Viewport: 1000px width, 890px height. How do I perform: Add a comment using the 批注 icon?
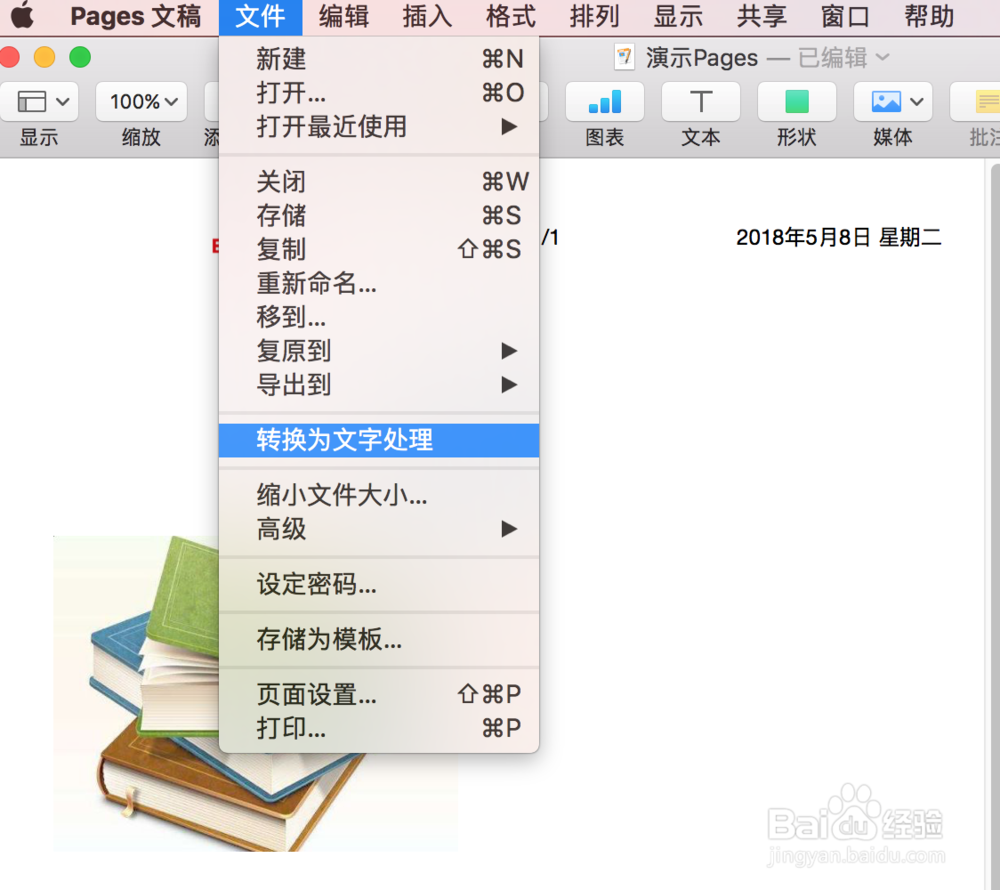coord(985,101)
